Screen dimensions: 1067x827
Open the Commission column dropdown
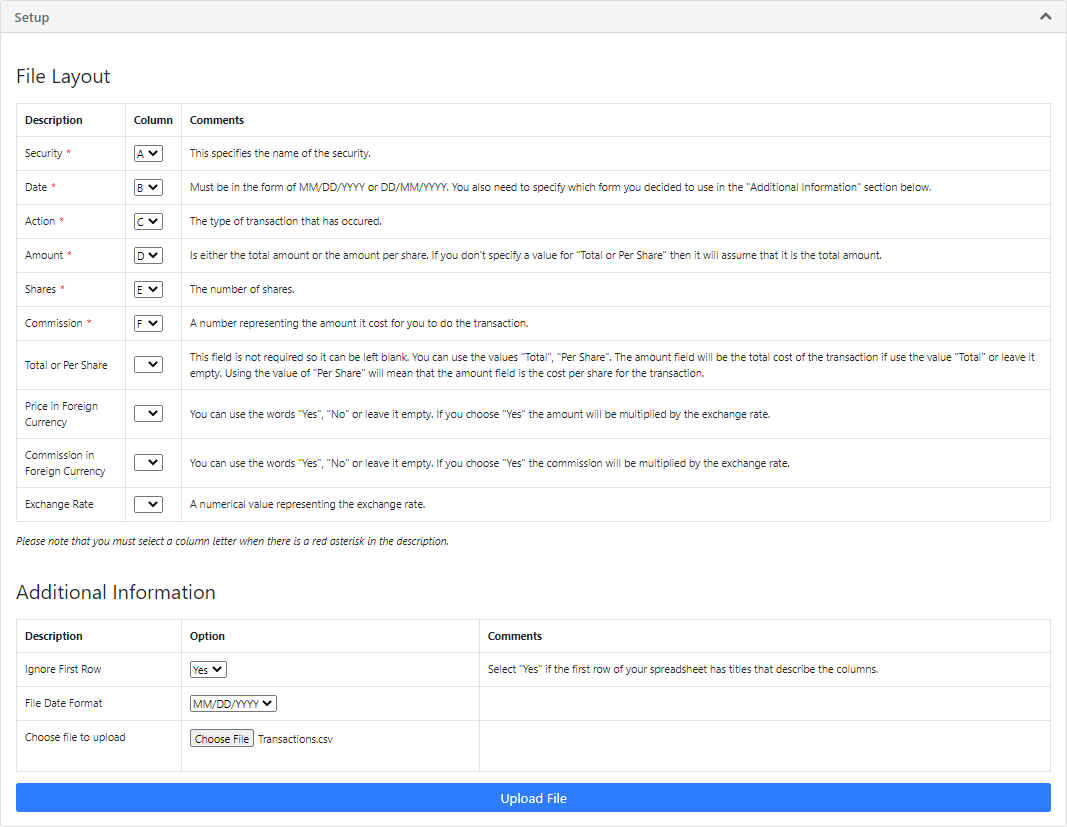(148, 324)
